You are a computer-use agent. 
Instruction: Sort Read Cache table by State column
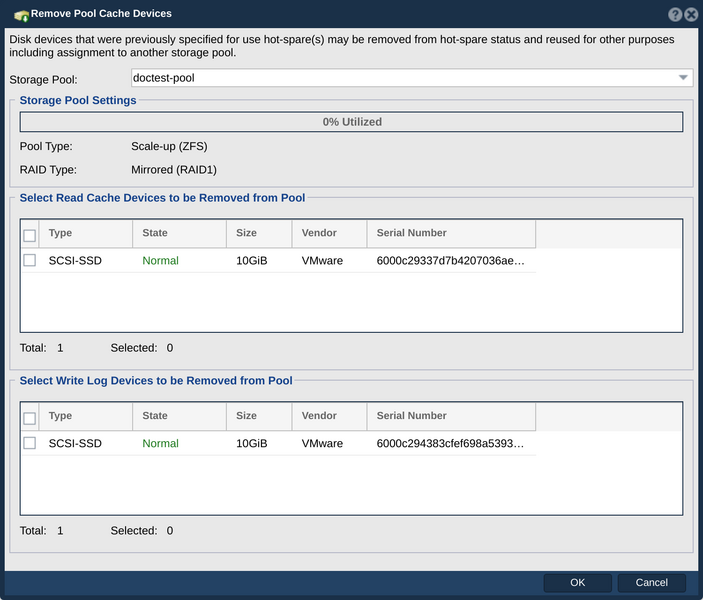(x=179, y=233)
